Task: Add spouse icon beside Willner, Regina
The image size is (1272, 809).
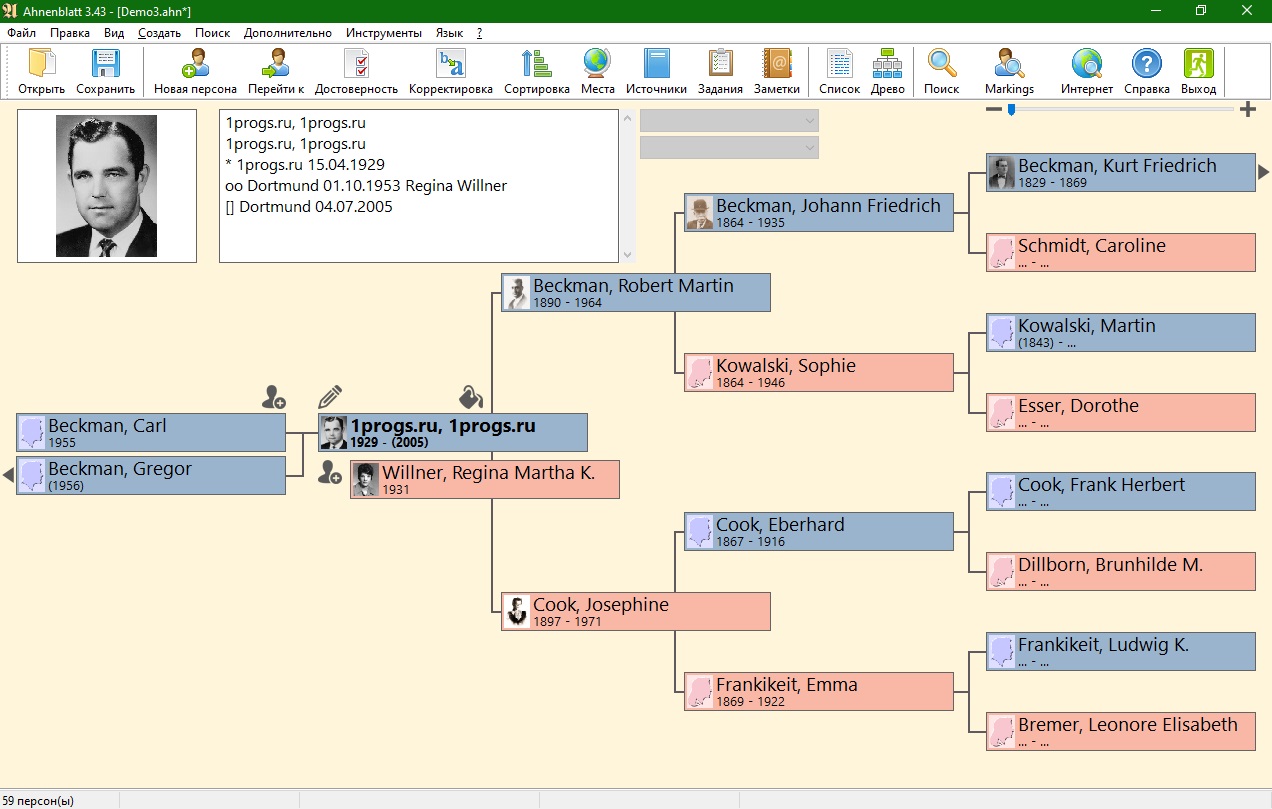Action: (x=330, y=473)
